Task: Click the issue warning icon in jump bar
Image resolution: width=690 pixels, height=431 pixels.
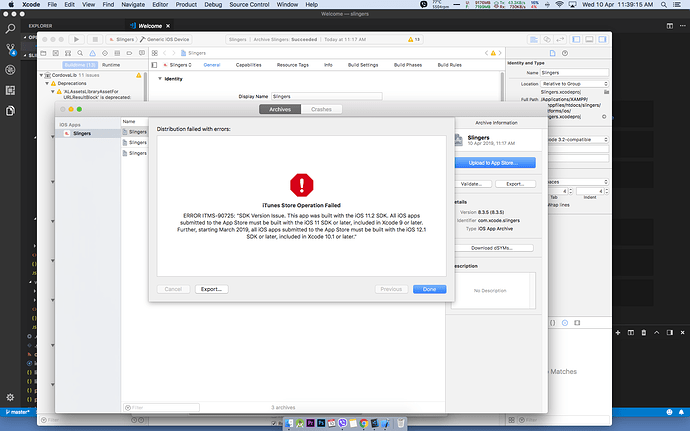Action: (493, 53)
